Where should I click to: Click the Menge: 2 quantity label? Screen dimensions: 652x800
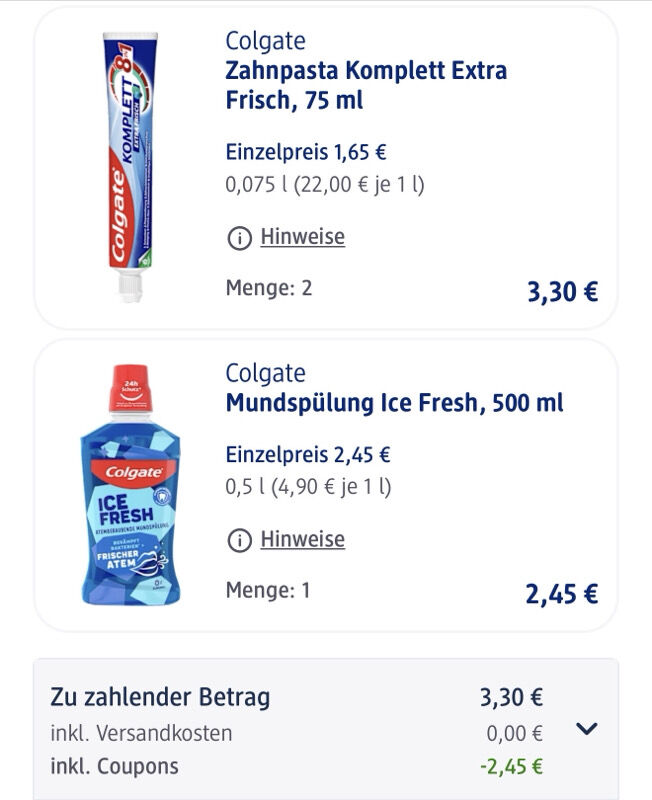pos(268,288)
